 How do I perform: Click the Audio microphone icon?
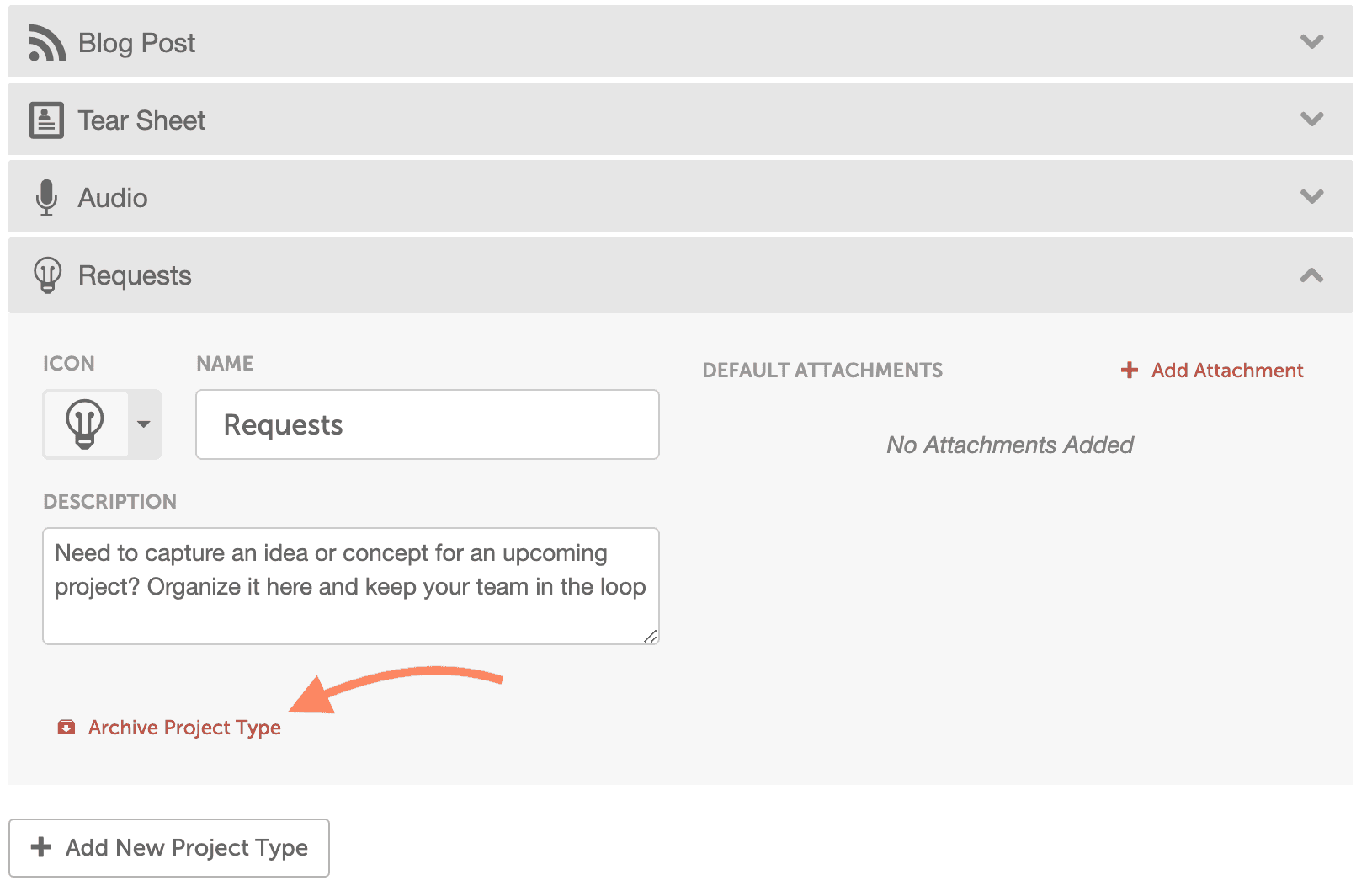47,198
